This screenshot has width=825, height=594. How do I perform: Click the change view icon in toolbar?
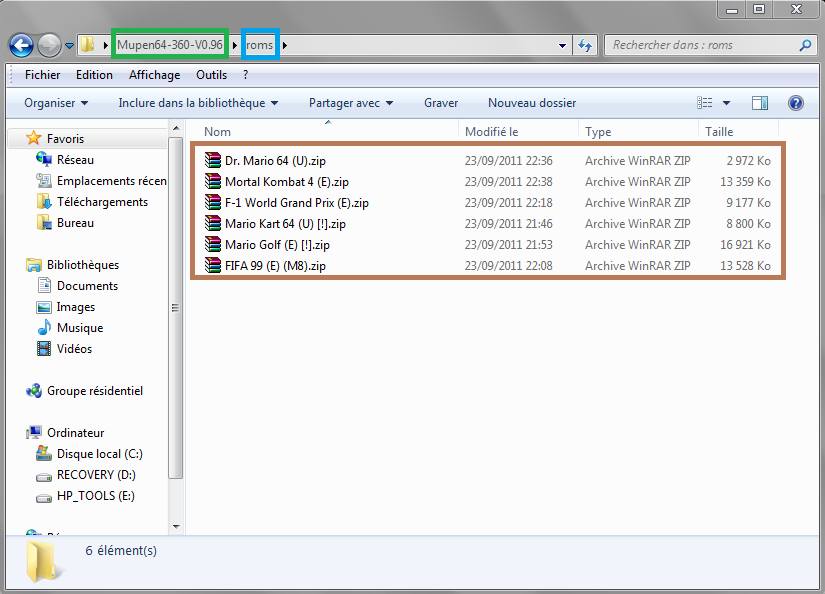(x=705, y=103)
